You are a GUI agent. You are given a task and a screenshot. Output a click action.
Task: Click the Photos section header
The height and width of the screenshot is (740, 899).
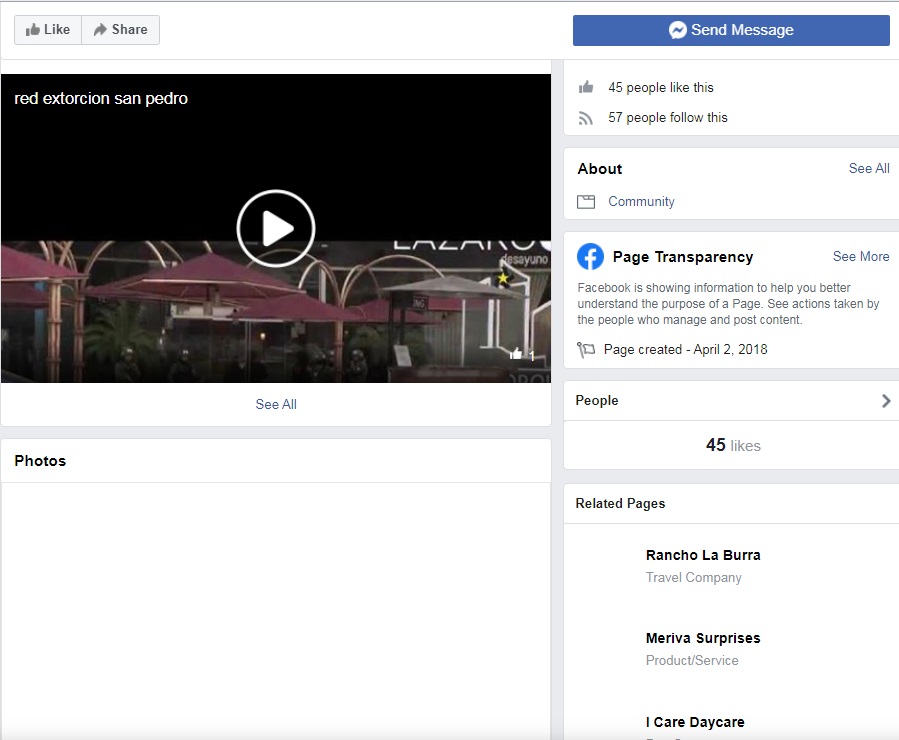[x=40, y=461]
